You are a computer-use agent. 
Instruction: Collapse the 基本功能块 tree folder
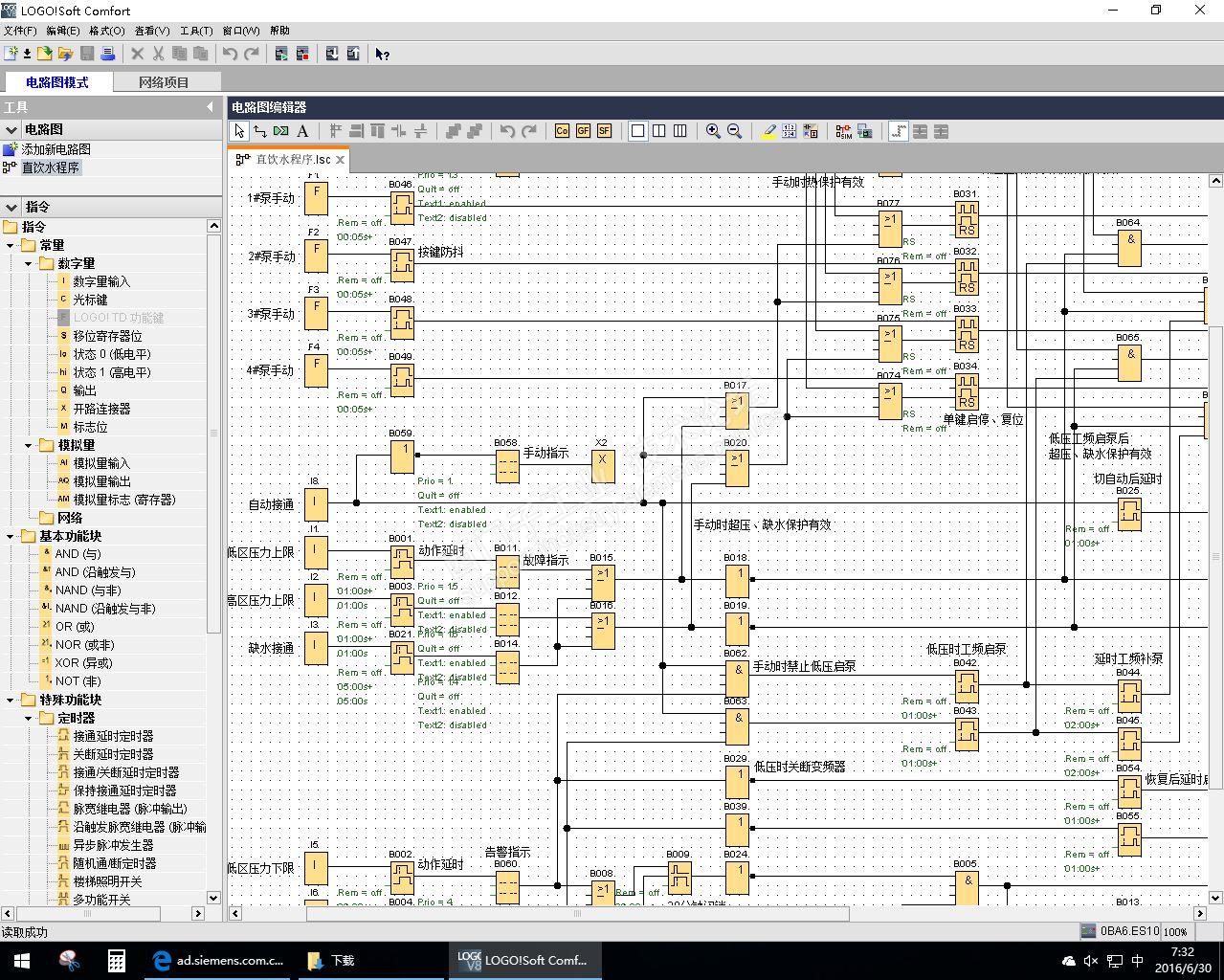click(11, 536)
